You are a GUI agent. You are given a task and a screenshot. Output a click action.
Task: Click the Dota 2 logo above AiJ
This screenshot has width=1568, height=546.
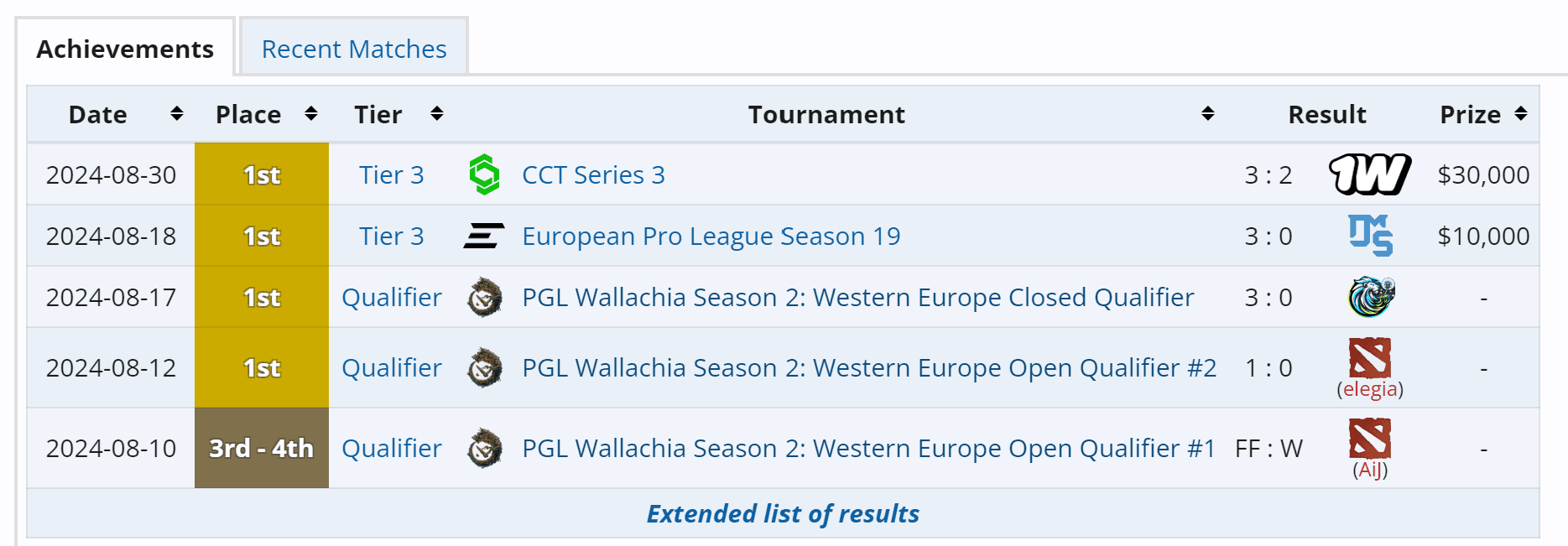[x=1369, y=439]
